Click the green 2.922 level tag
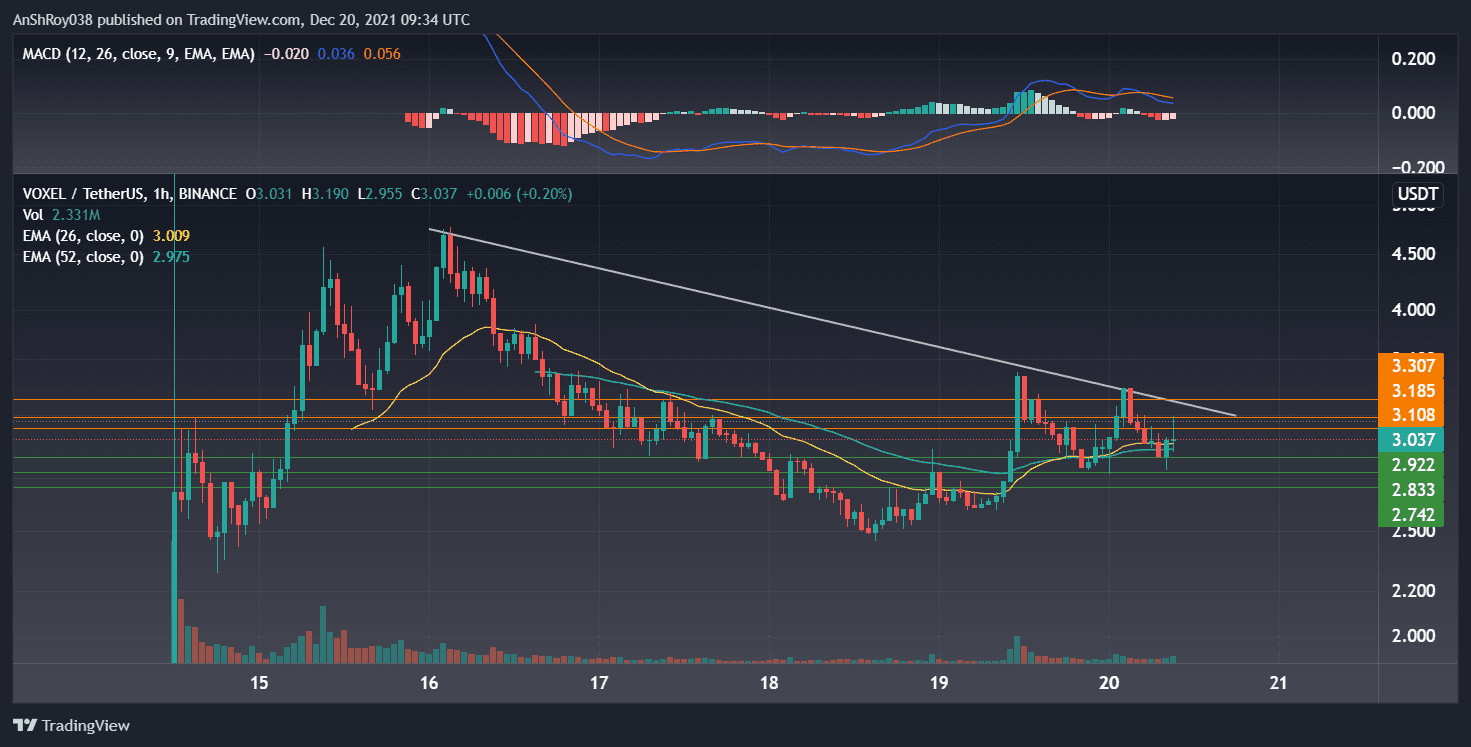1471x747 pixels. tap(1414, 464)
